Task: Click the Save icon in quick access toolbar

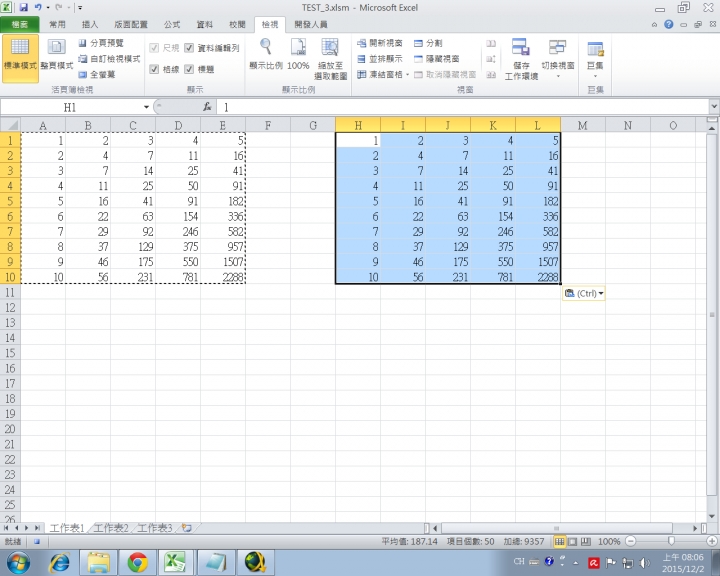Action: click(x=23, y=7)
